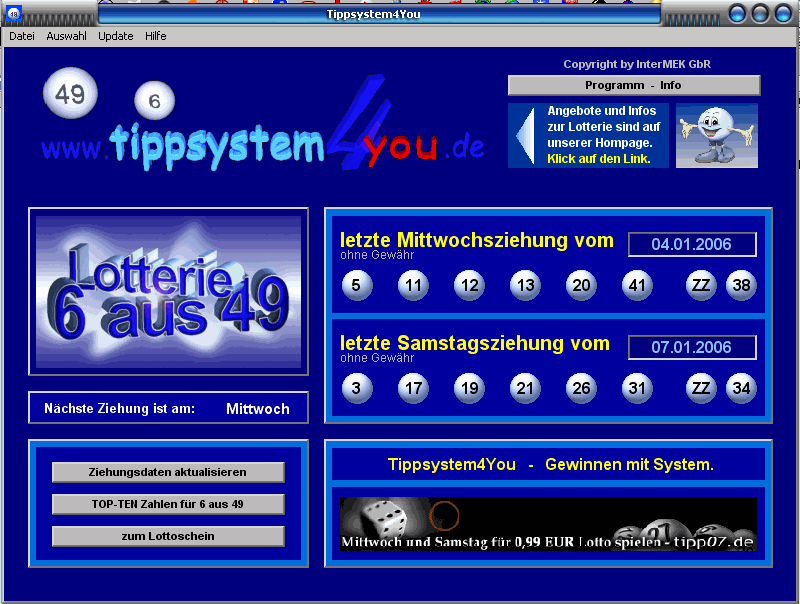Click the rightmost round title bar button
Viewport: 800px width, 604px height.
pos(783,14)
